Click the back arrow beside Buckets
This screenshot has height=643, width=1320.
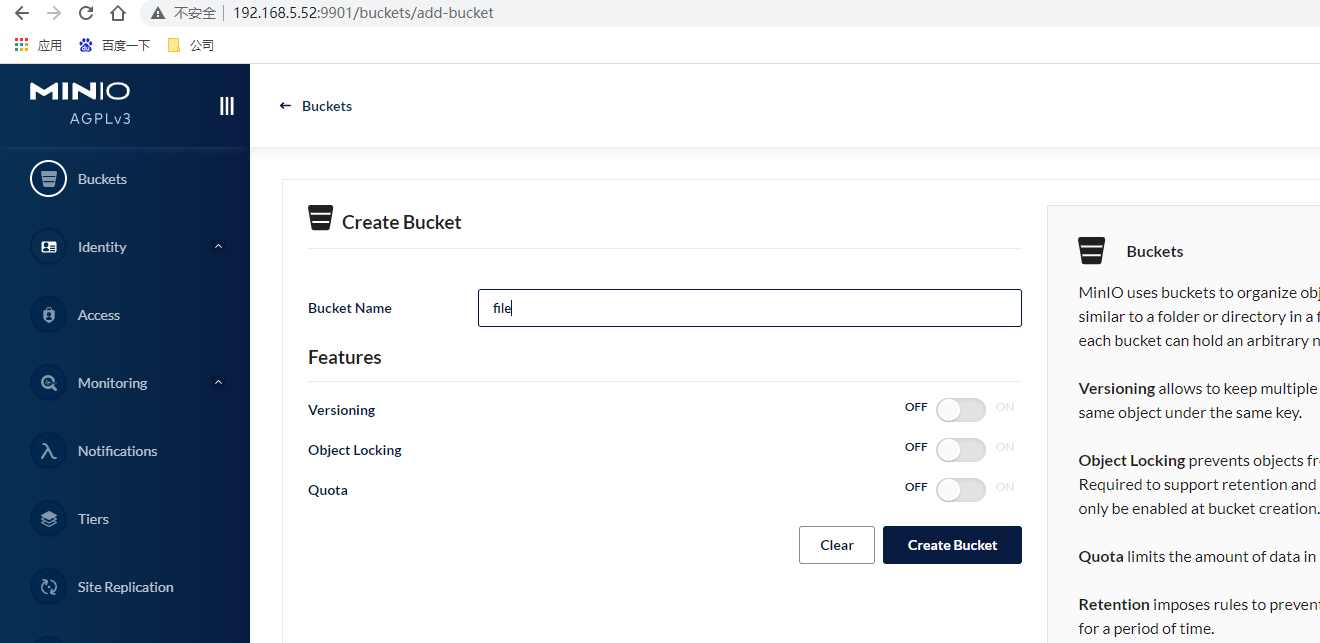[285, 106]
